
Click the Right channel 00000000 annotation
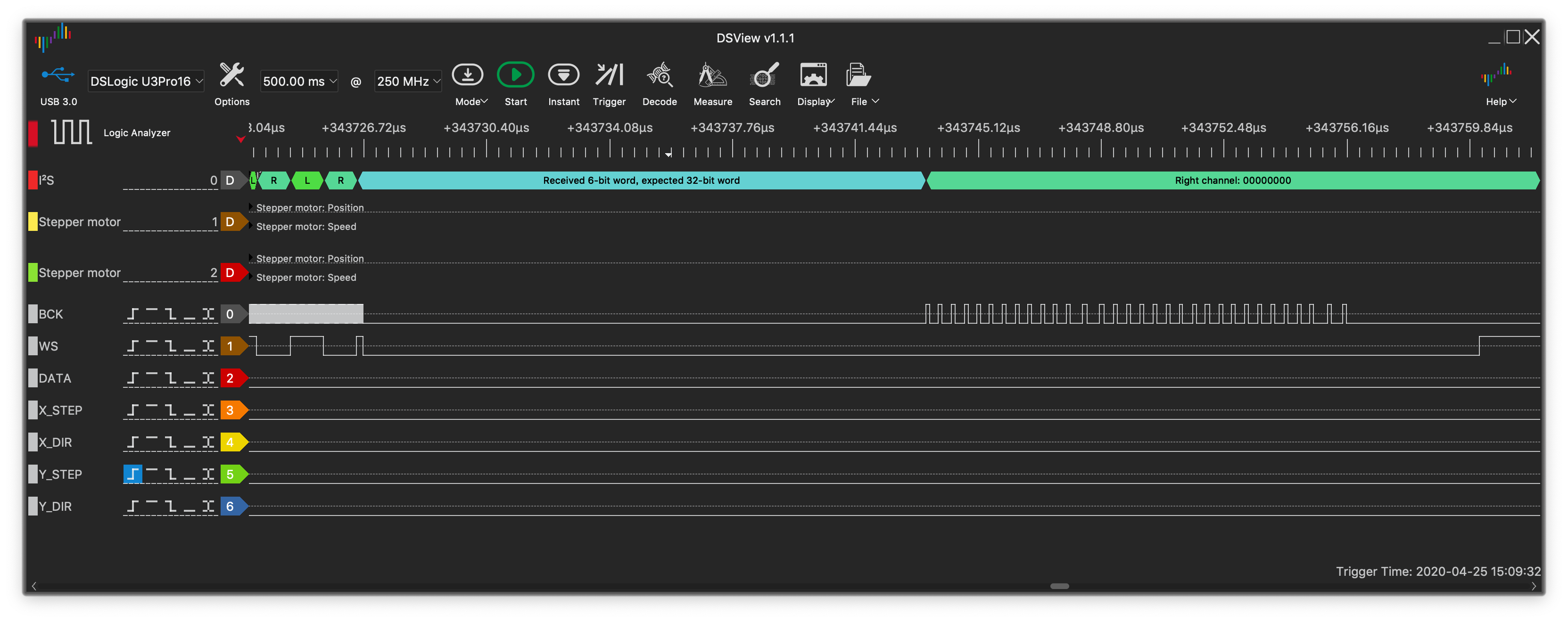pyautogui.click(x=1232, y=180)
